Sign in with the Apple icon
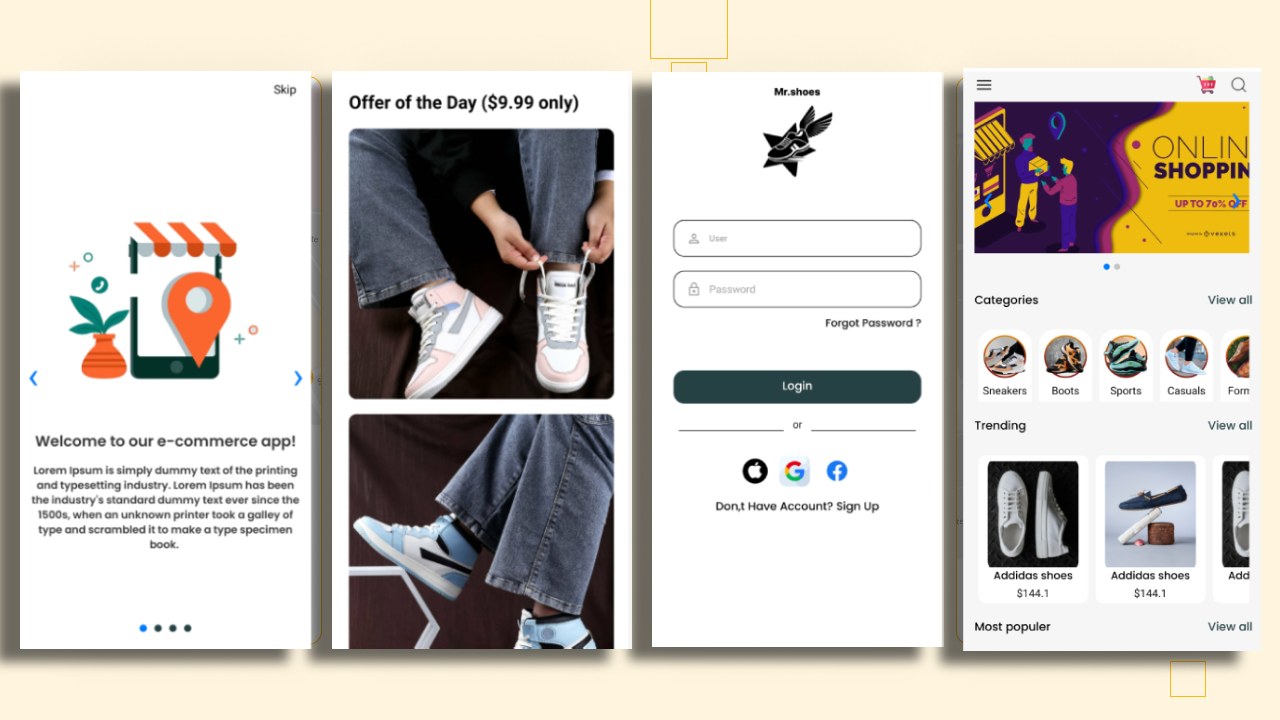Image resolution: width=1280 pixels, height=720 pixels. (755, 471)
